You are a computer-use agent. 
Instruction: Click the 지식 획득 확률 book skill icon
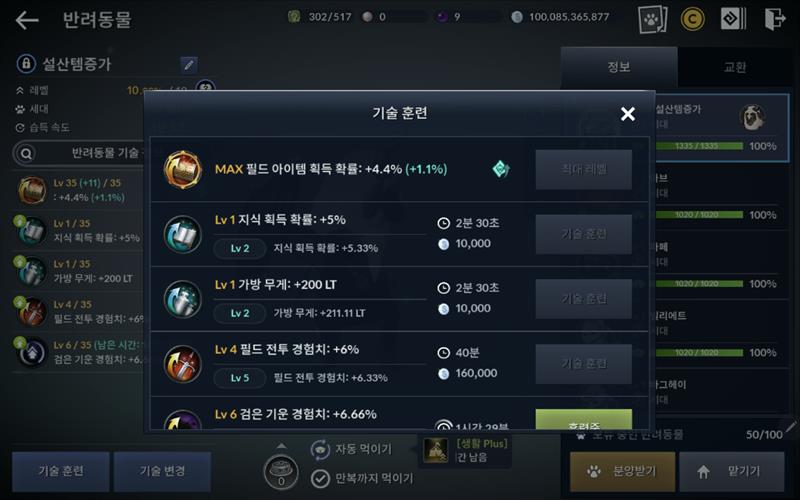pyautogui.click(x=182, y=234)
